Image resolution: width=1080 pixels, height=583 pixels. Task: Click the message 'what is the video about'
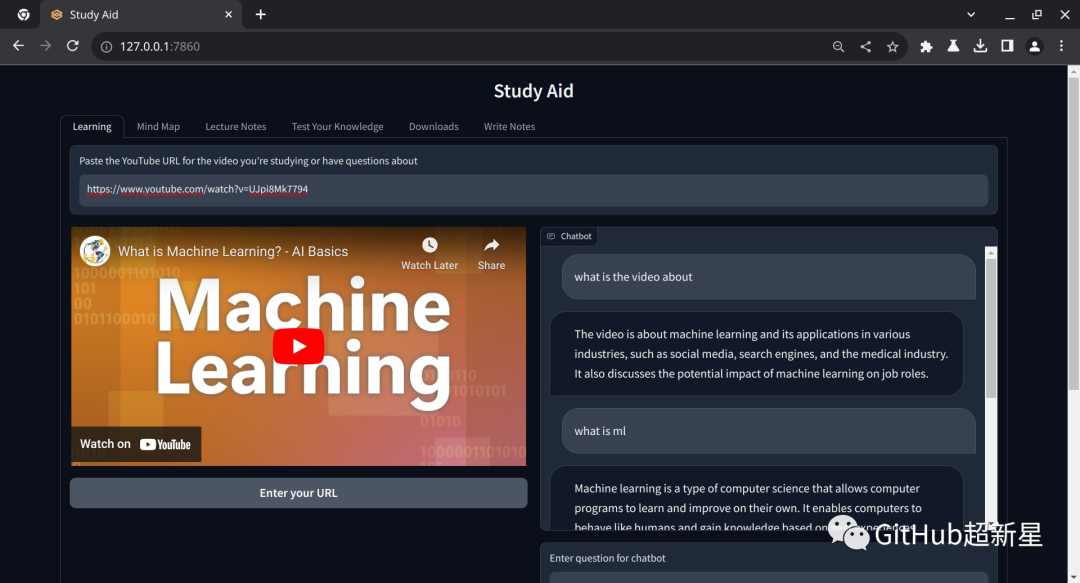769,277
